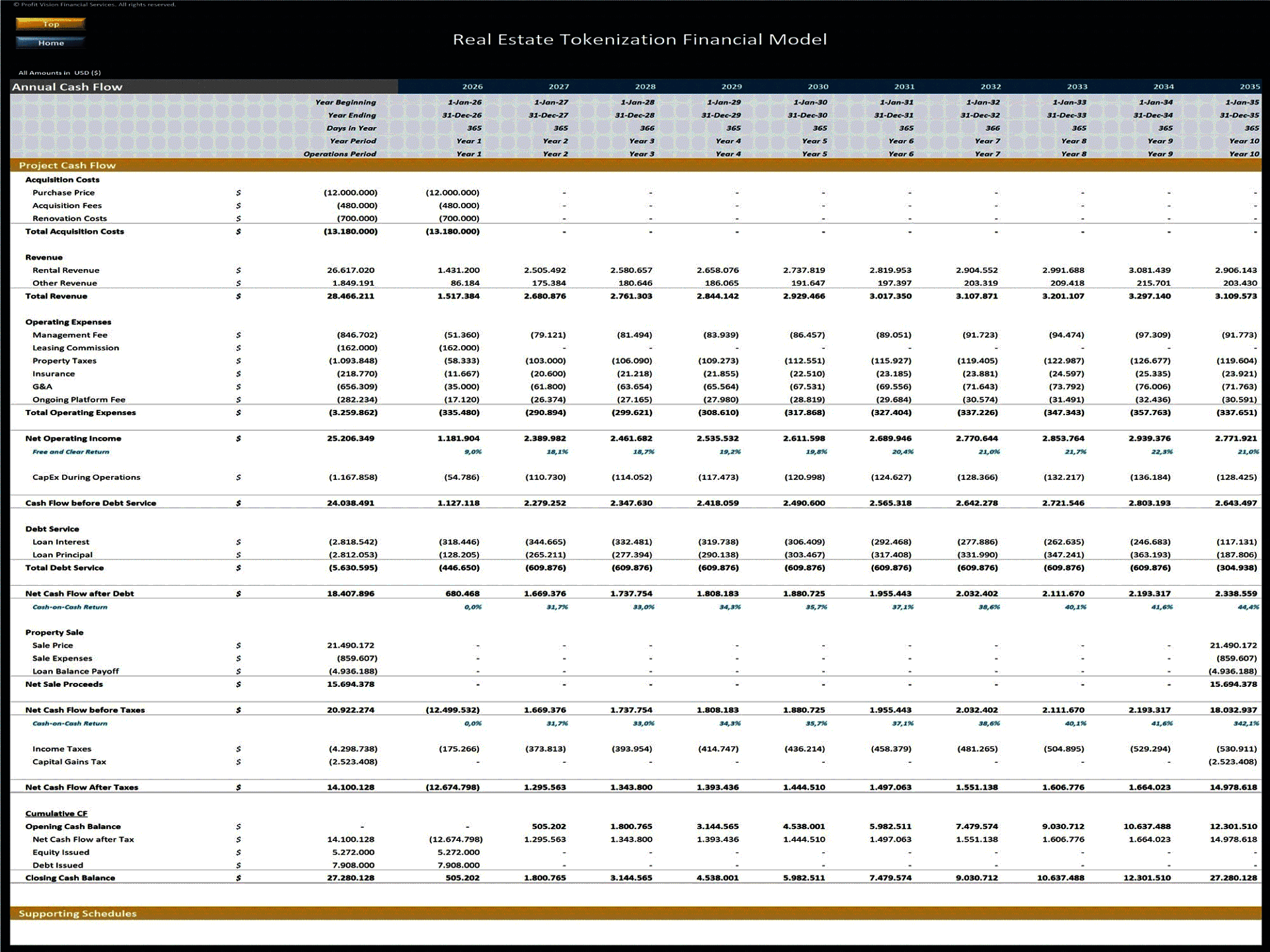
Task: Click the Capital Gains Tax label
Action: [x=69, y=762]
